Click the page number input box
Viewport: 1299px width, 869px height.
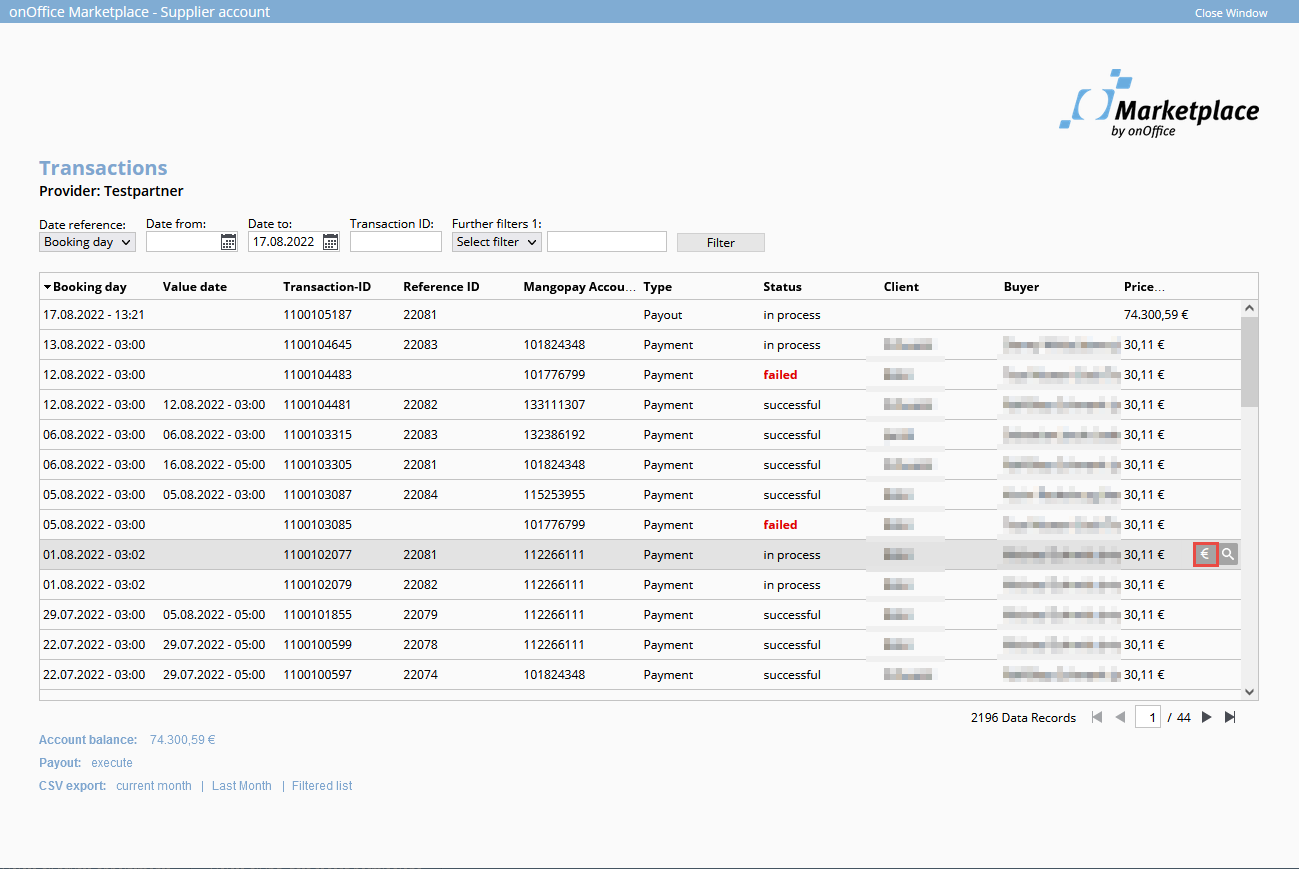1148,717
